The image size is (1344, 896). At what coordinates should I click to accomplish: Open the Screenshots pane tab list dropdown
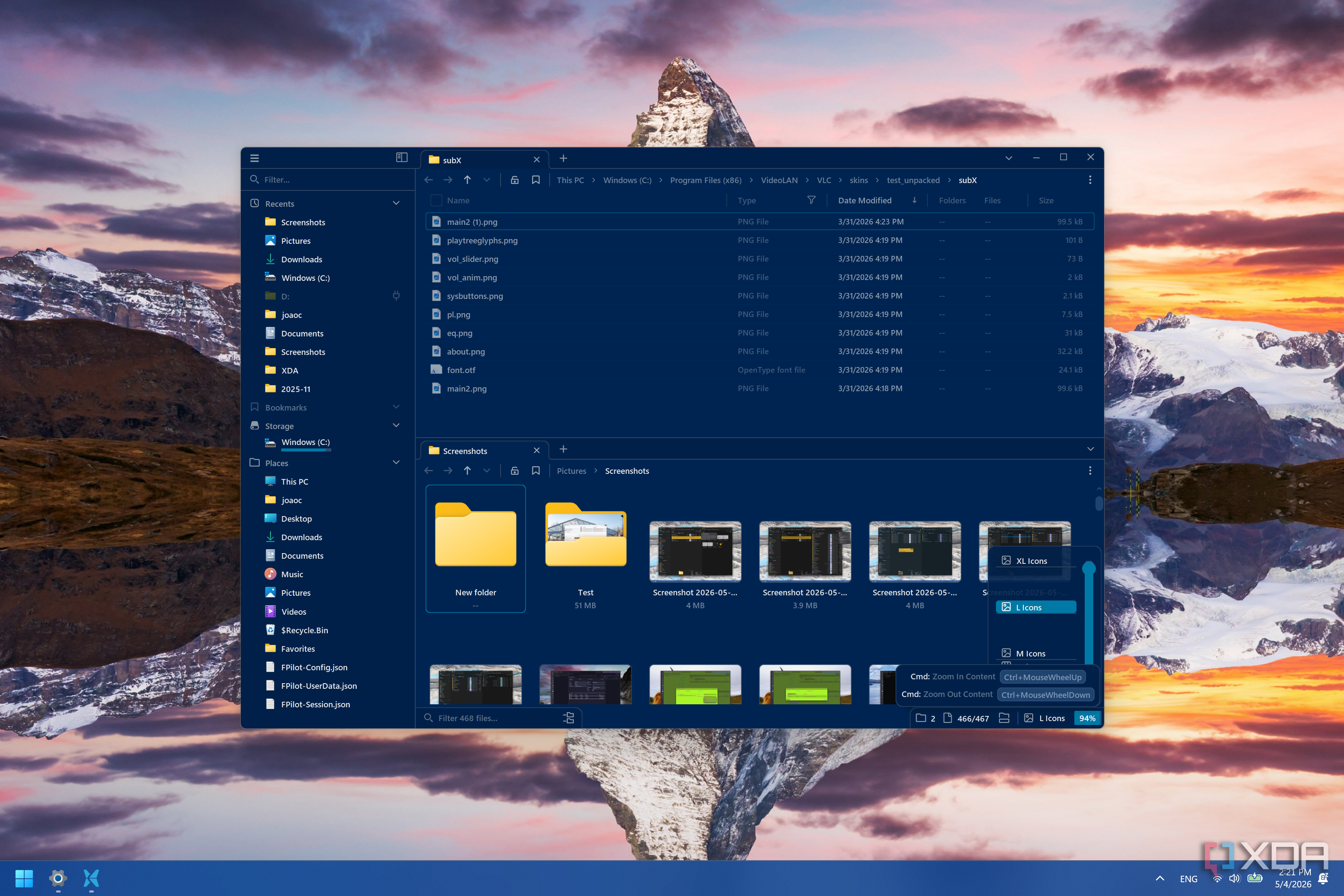click(x=1090, y=449)
